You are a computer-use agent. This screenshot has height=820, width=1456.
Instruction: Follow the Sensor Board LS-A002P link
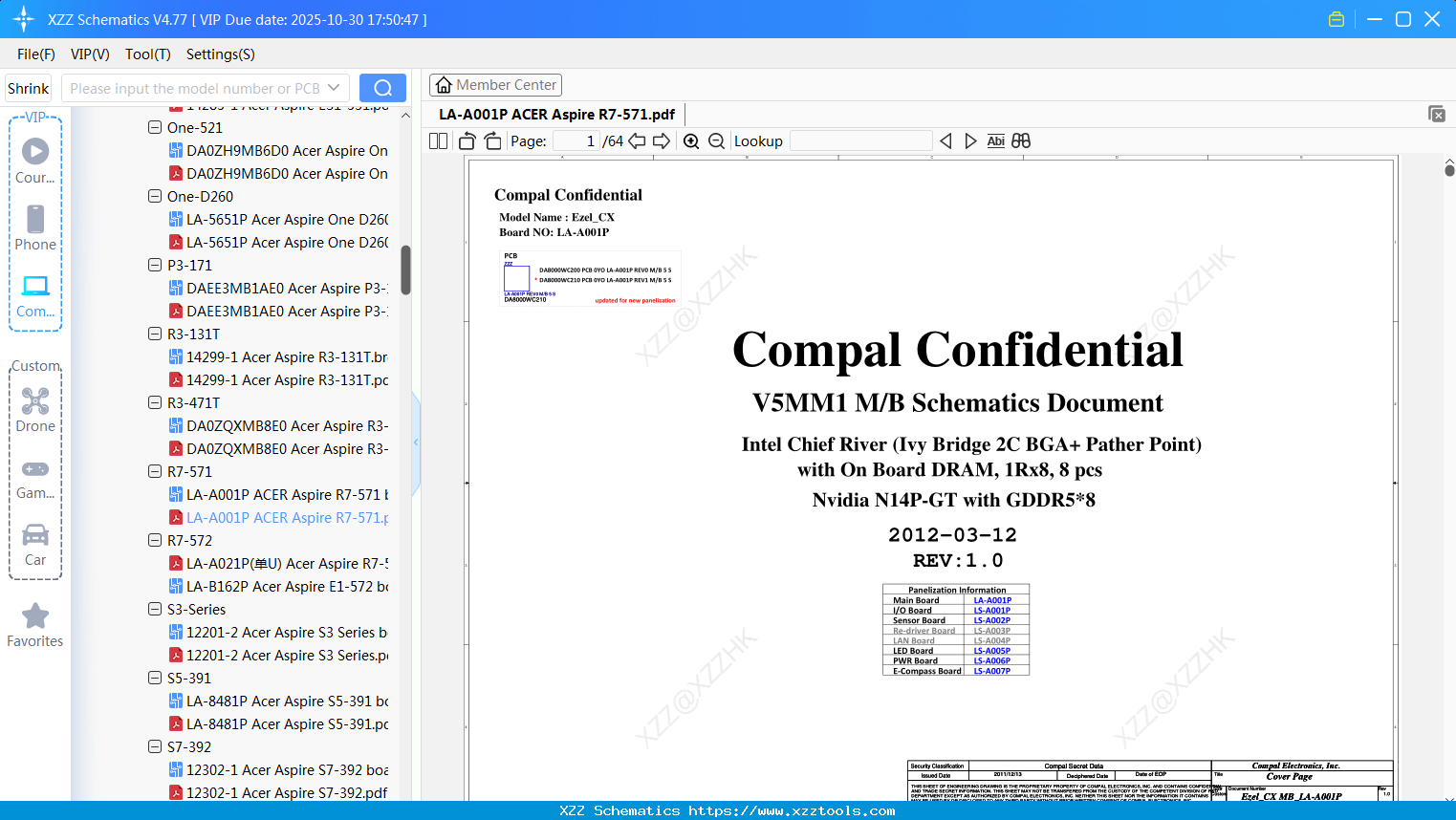992,621
